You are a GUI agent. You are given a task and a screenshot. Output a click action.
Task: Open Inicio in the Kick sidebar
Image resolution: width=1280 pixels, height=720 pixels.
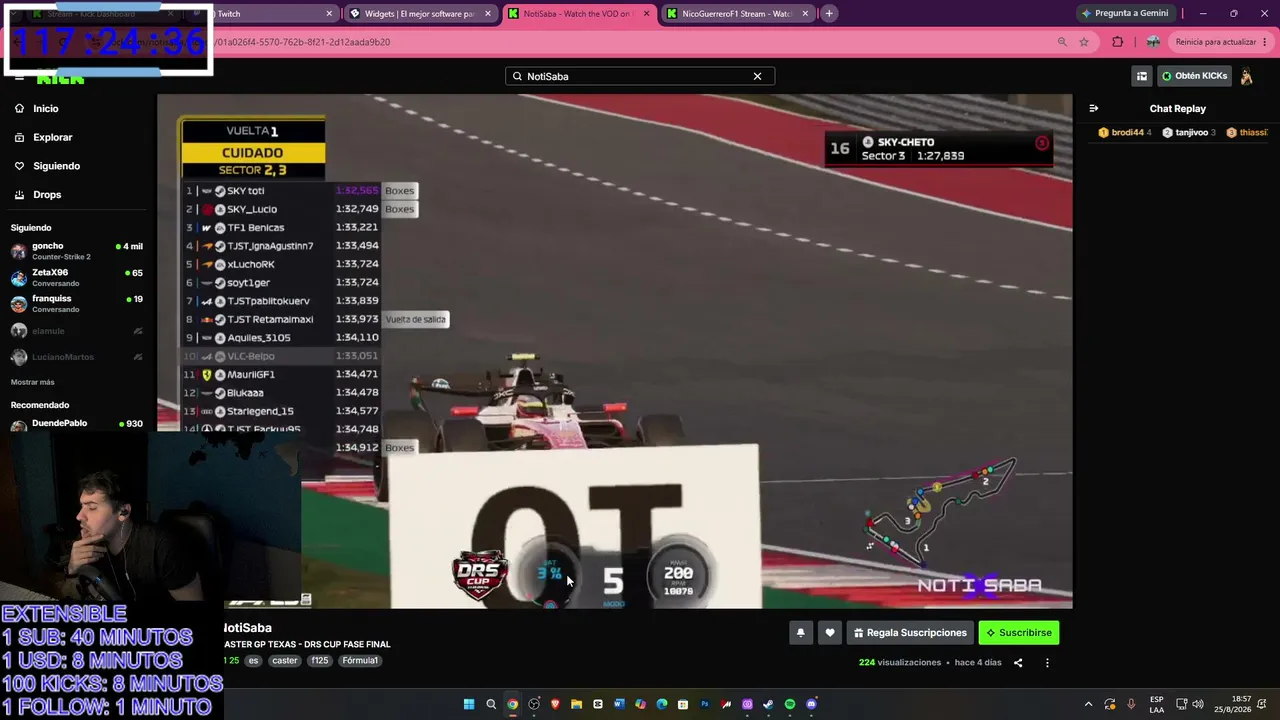coord(45,108)
